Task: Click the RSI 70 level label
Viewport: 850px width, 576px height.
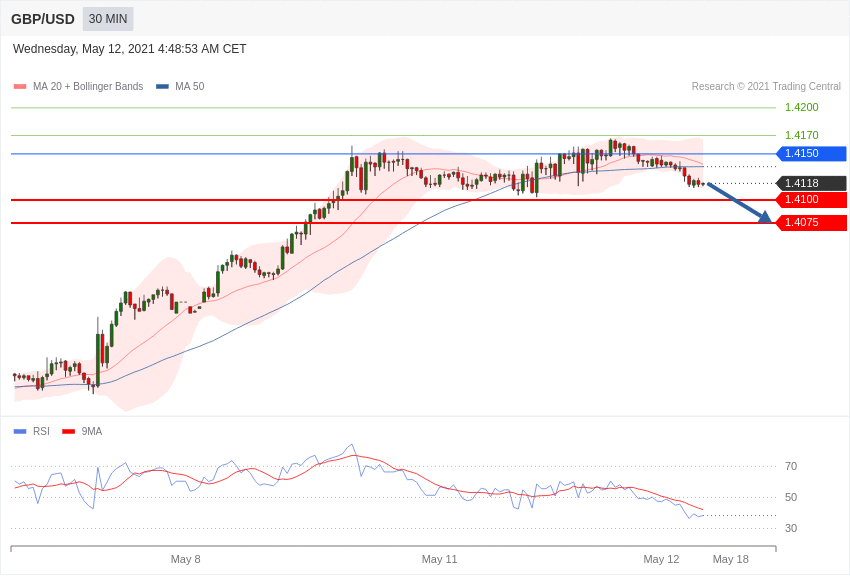Action: (x=791, y=467)
